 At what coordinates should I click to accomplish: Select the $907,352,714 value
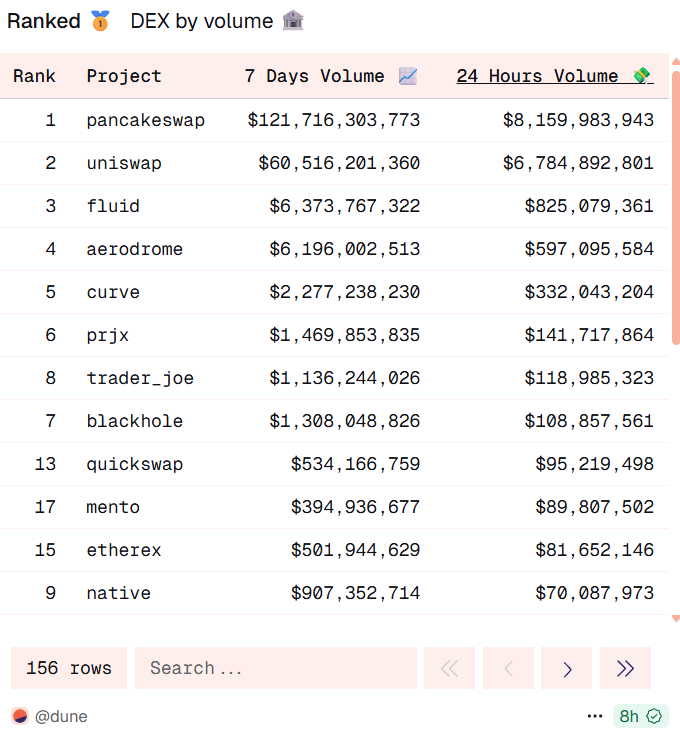tap(355, 593)
